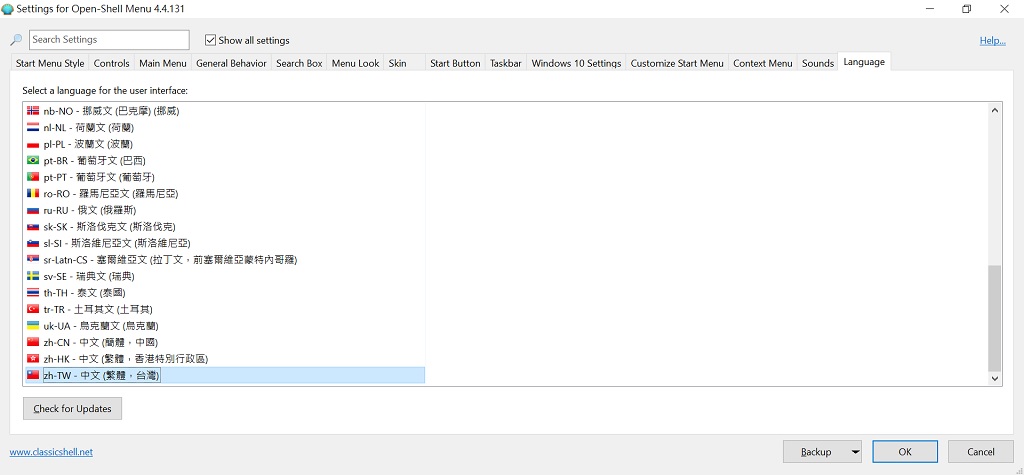Screen dimensions: 1024x475
Task: Click the language list scrollbar thumb
Action: click(x=995, y=318)
